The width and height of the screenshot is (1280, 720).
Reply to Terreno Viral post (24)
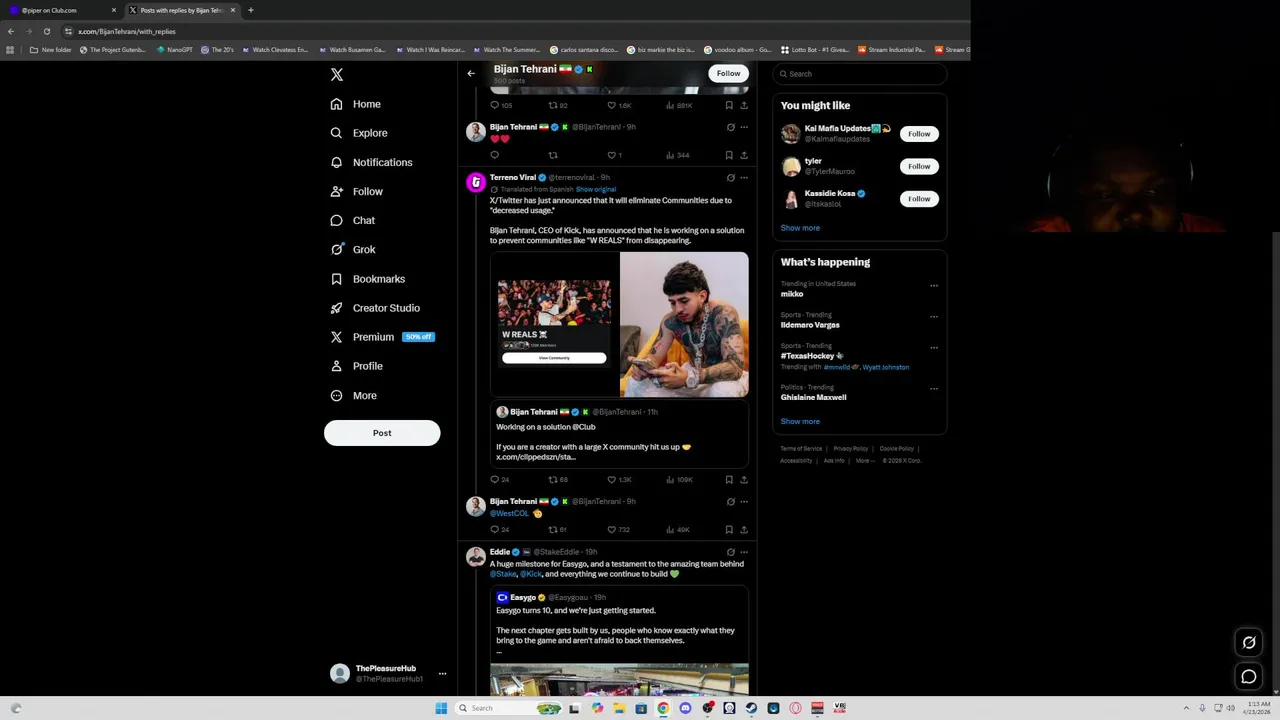(x=499, y=480)
